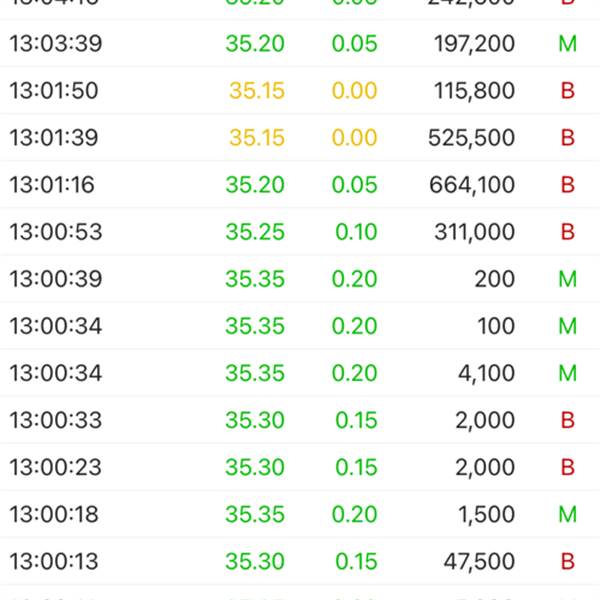Open the 13:00:53 trade entry

[300, 232]
